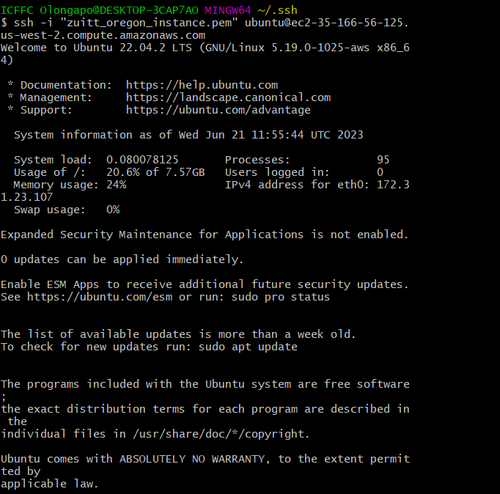The height and width of the screenshot is (494, 500).
Task: Click the System load value 0.080078125
Action: click(x=142, y=160)
